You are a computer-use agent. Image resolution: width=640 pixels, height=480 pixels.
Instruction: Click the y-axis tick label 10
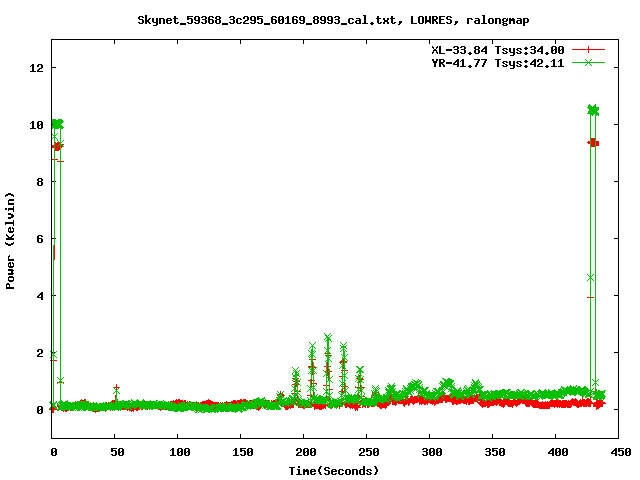pyautogui.click(x=37, y=125)
